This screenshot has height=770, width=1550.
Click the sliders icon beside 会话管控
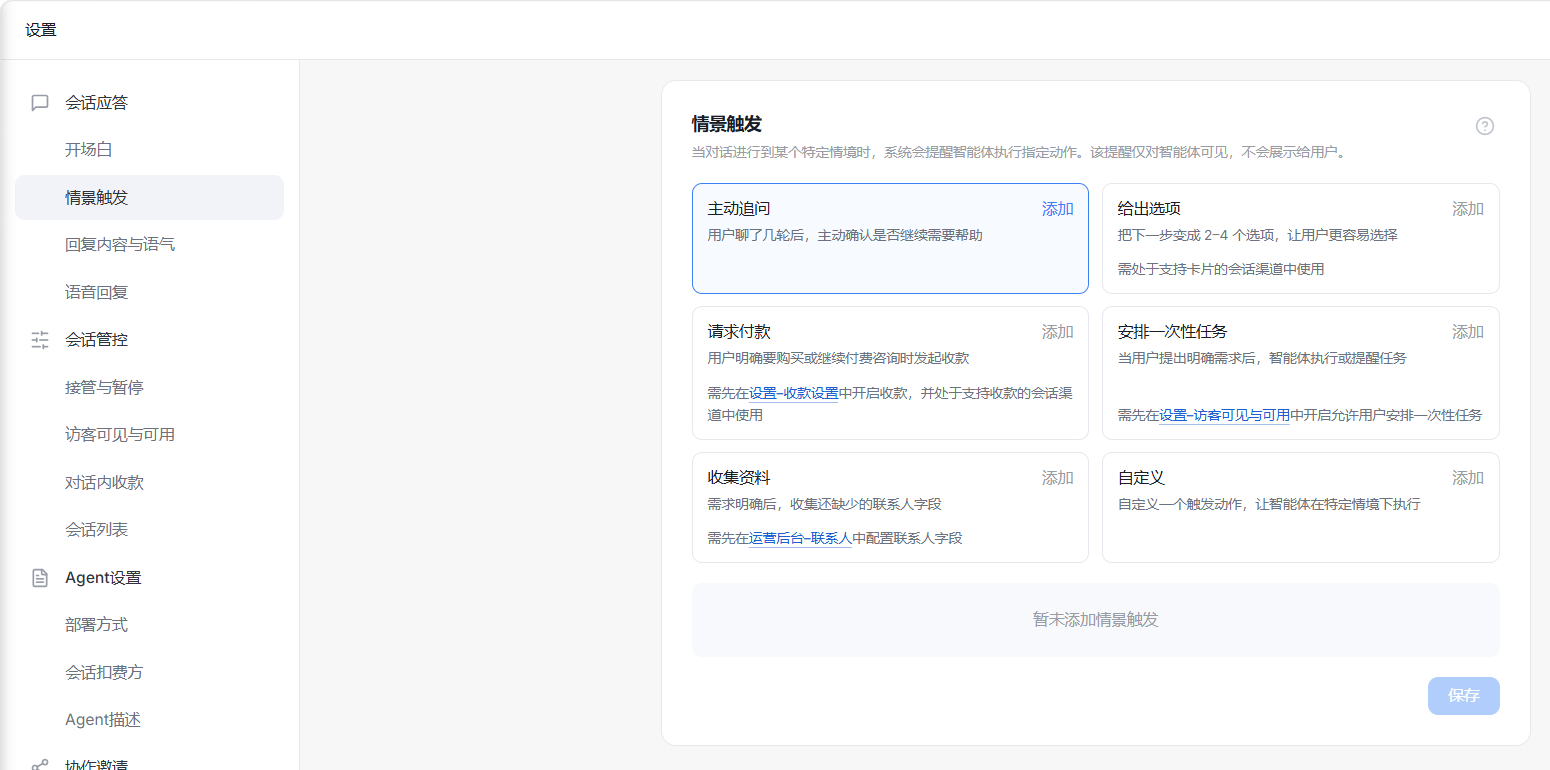(40, 340)
